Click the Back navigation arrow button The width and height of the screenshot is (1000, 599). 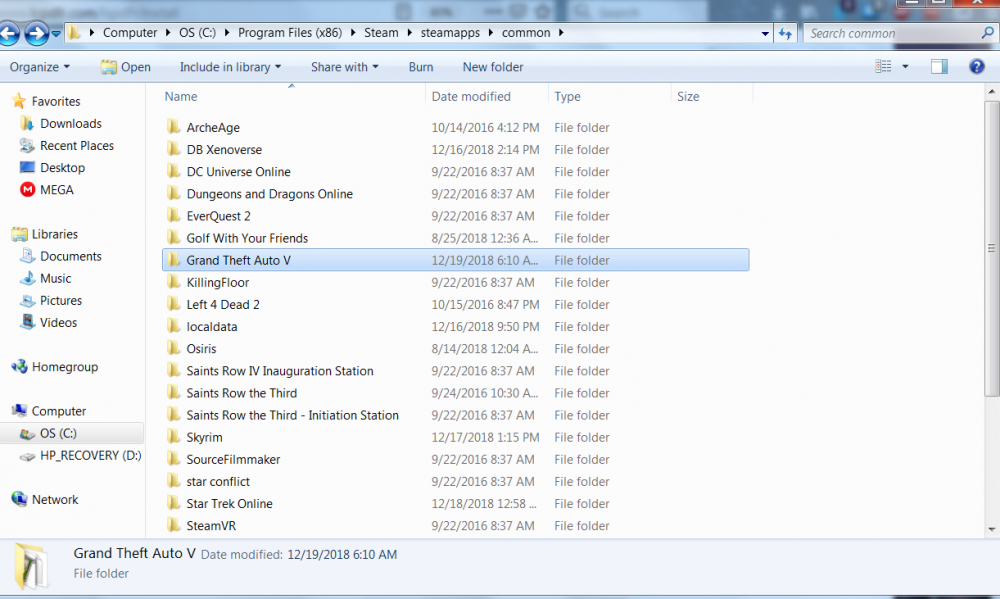[x=9, y=33]
